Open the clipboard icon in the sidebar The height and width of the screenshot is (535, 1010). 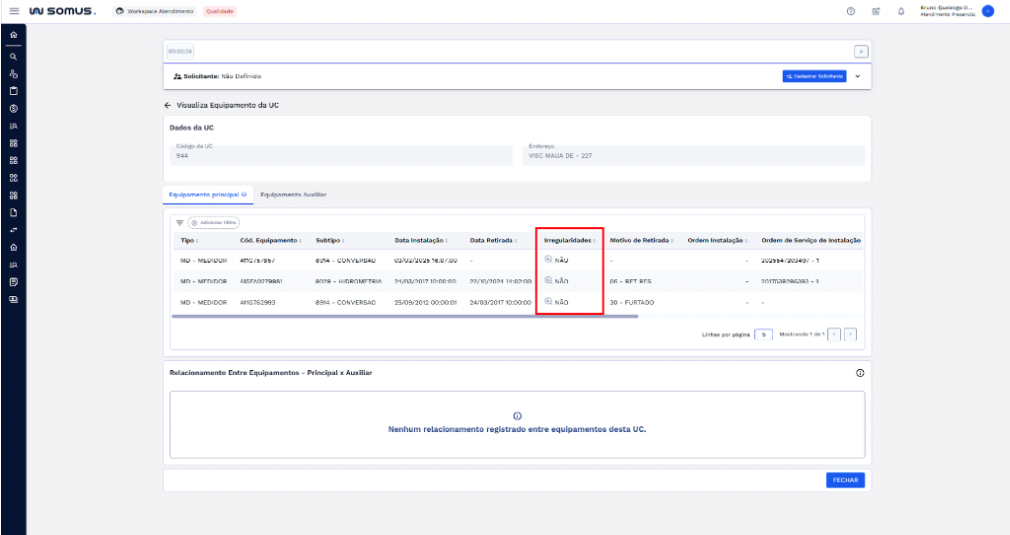tap(14, 91)
